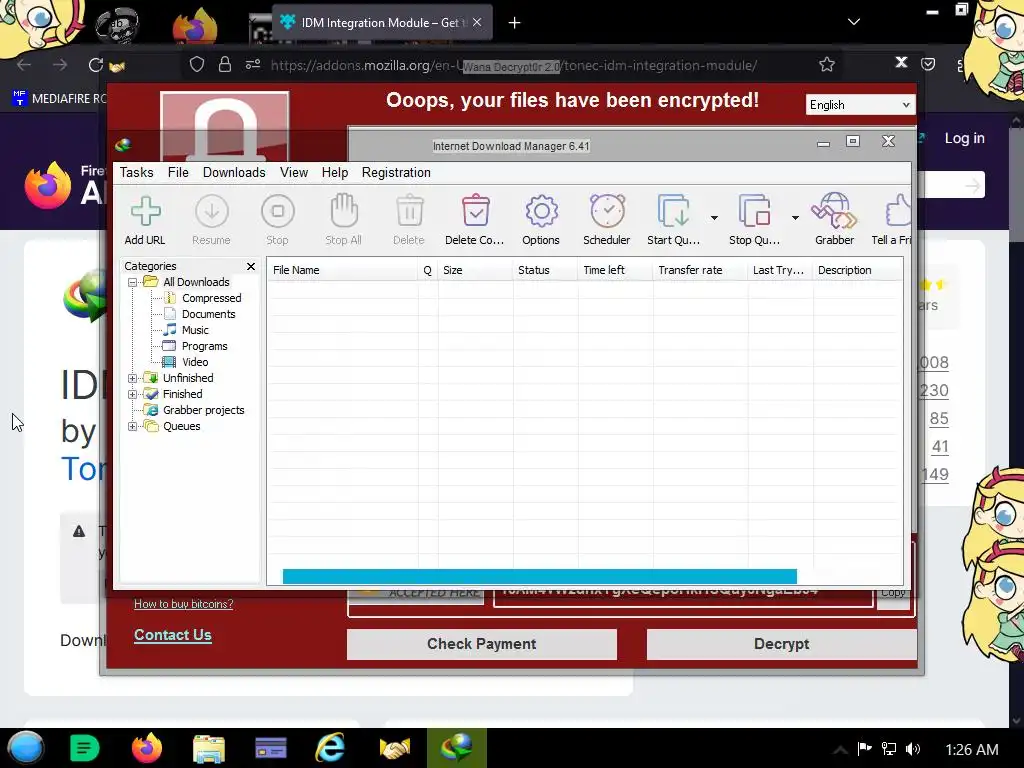Viewport: 1024px width, 768px height.
Task: Click the network tray icon
Action: pos(889,749)
